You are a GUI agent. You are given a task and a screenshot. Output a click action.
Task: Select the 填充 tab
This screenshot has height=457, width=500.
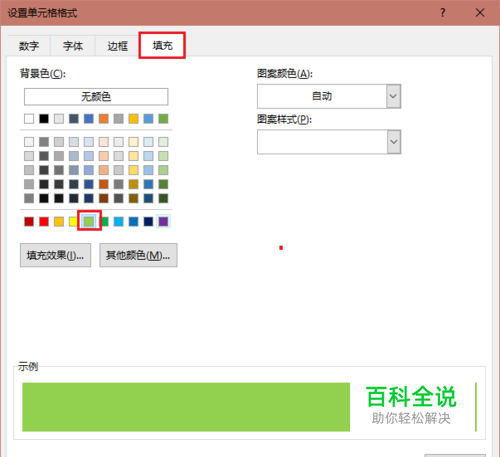tap(162, 45)
